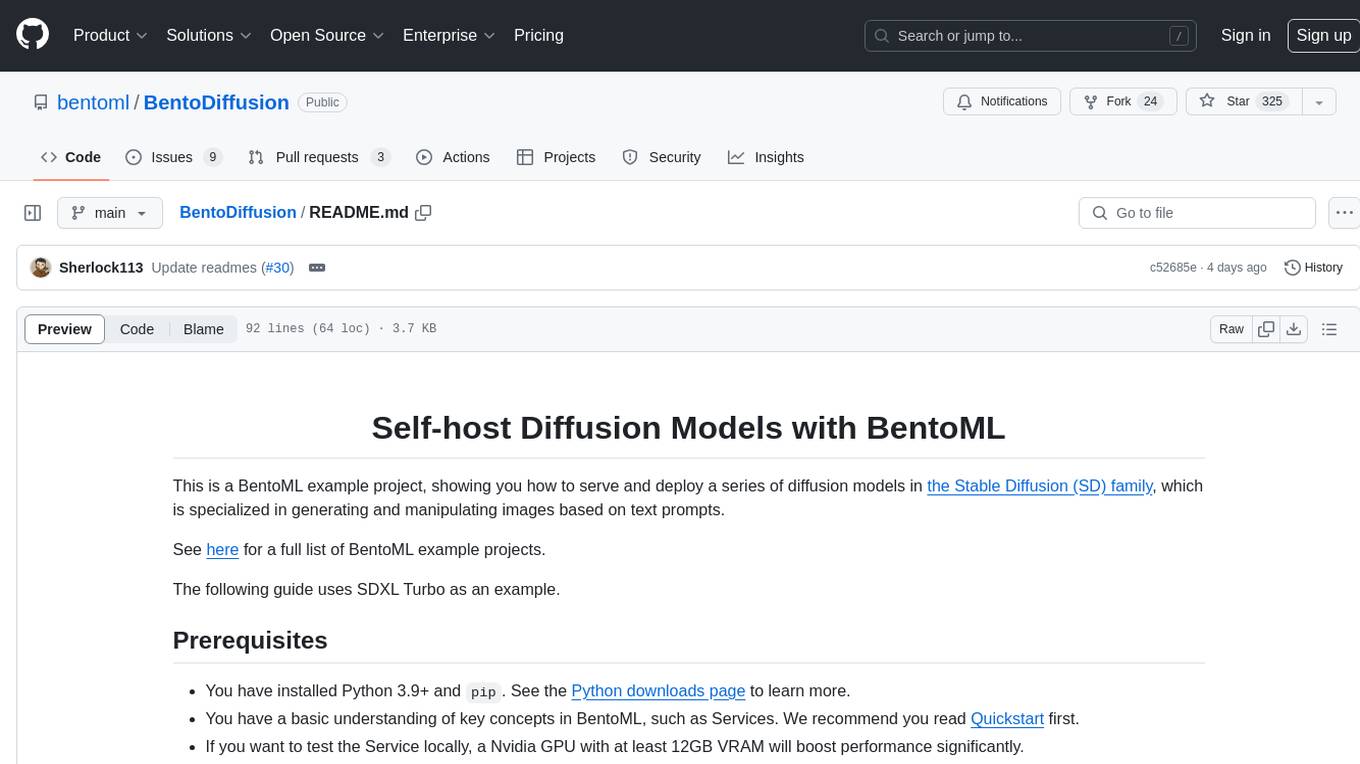The height and width of the screenshot is (764, 1360).
Task: Click the Sign up button
Action: tap(1323, 35)
